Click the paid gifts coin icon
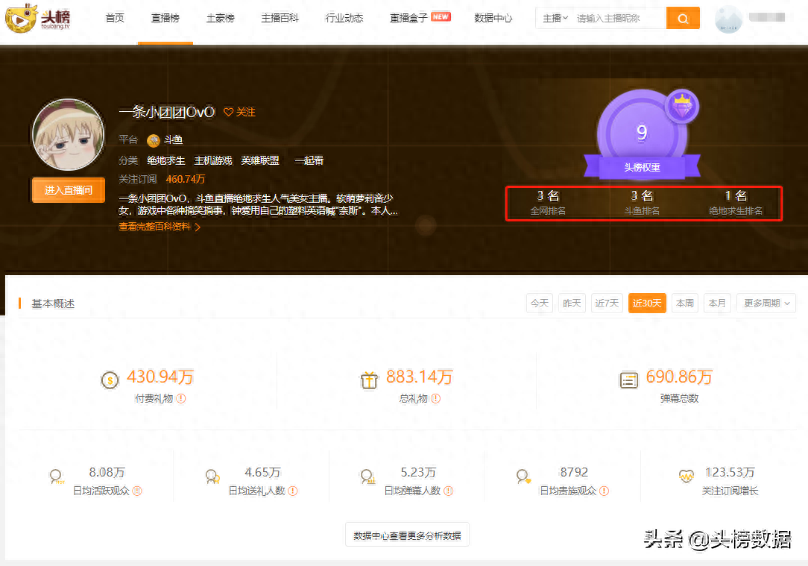The height and width of the screenshot is (566, 808). [x=109, y=380]
